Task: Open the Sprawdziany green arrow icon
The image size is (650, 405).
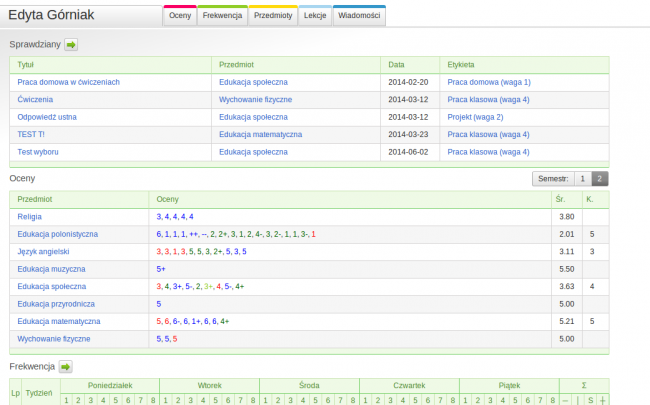Action: 71,44
